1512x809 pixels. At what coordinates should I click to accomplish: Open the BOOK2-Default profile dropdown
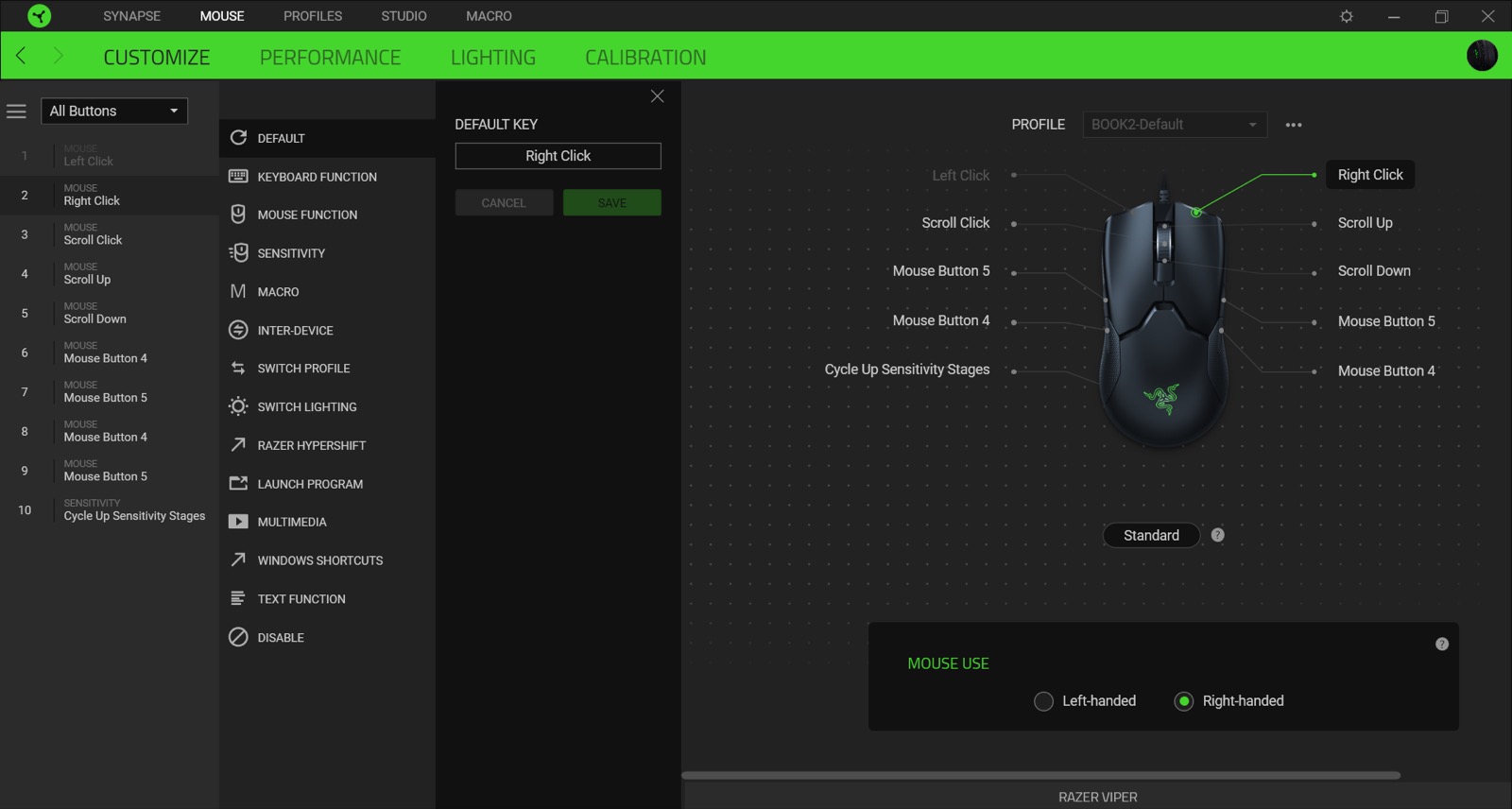(1173, 125)
